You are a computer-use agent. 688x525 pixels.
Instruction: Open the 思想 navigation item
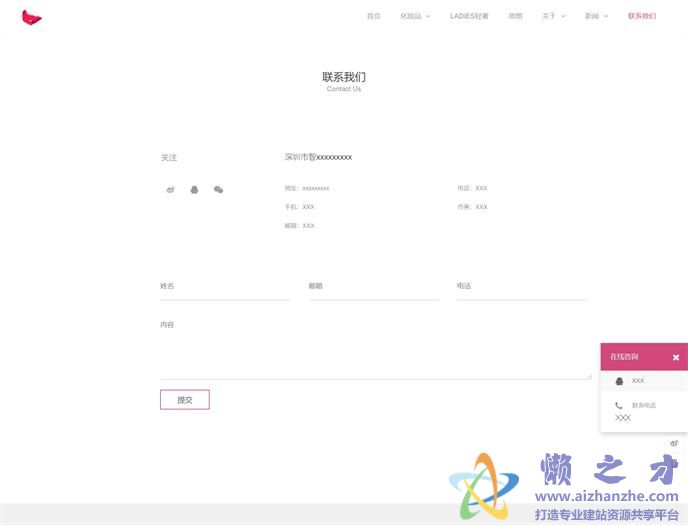[515, 16]
